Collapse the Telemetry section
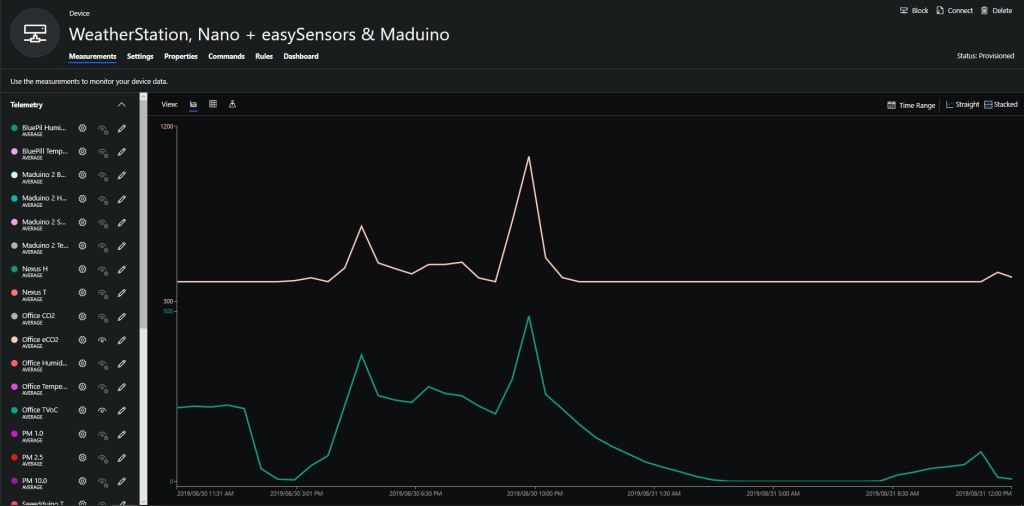The height and width of the screenshot is (506, 1024). click(121, 104)
